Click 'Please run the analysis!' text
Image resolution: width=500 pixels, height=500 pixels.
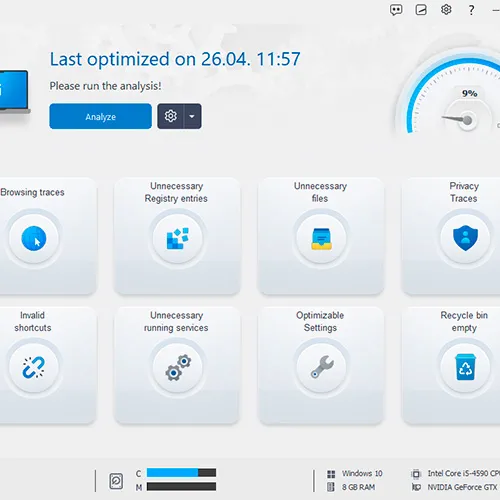point(105,86)
